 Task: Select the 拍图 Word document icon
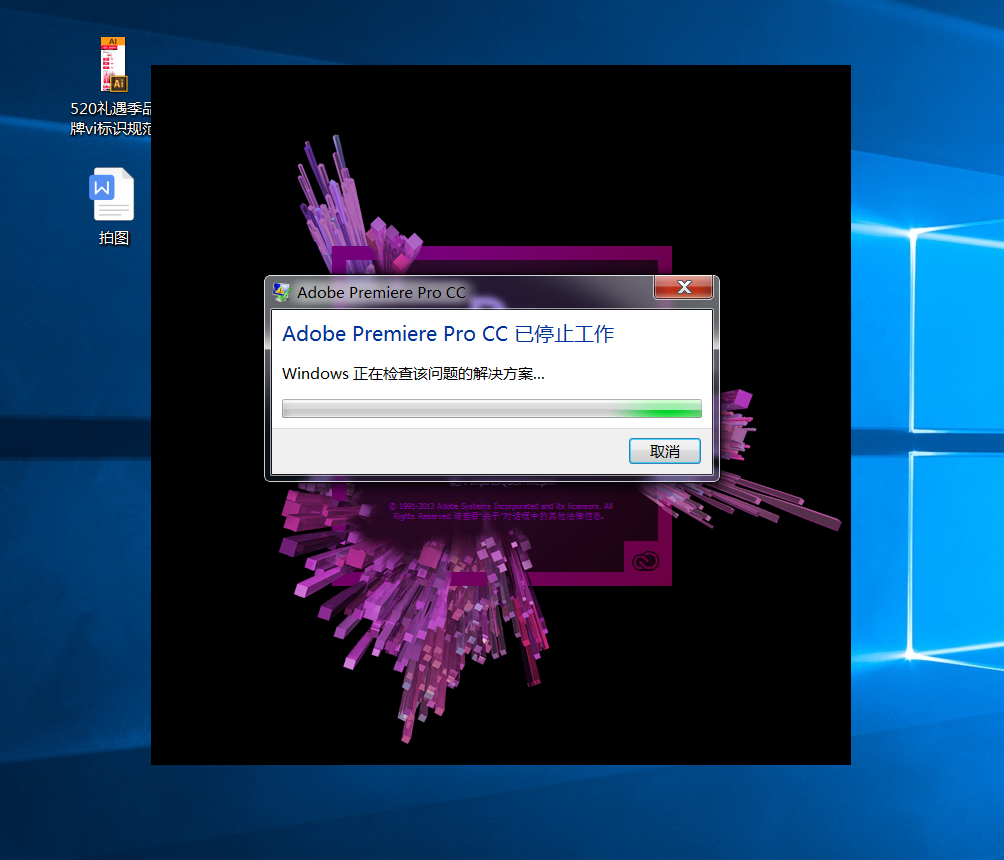pyautogui.click(x=111, y=194)
